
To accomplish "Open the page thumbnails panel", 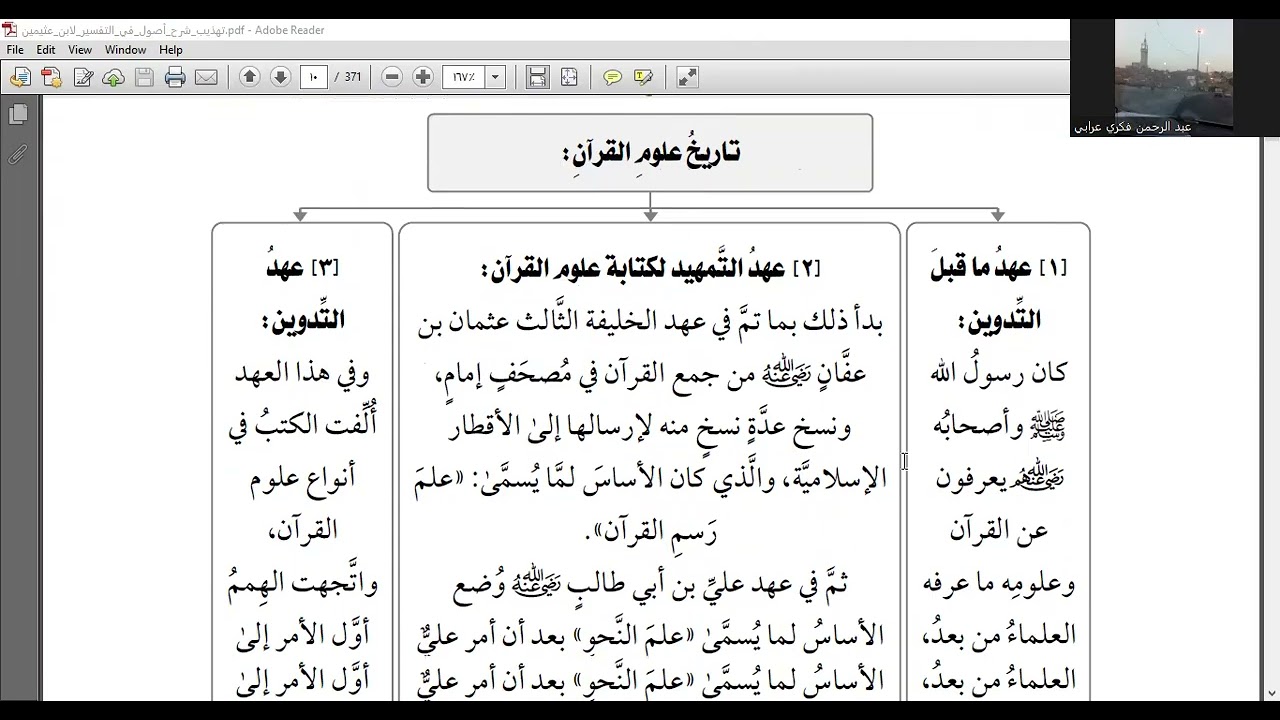I will coord(17,115).
